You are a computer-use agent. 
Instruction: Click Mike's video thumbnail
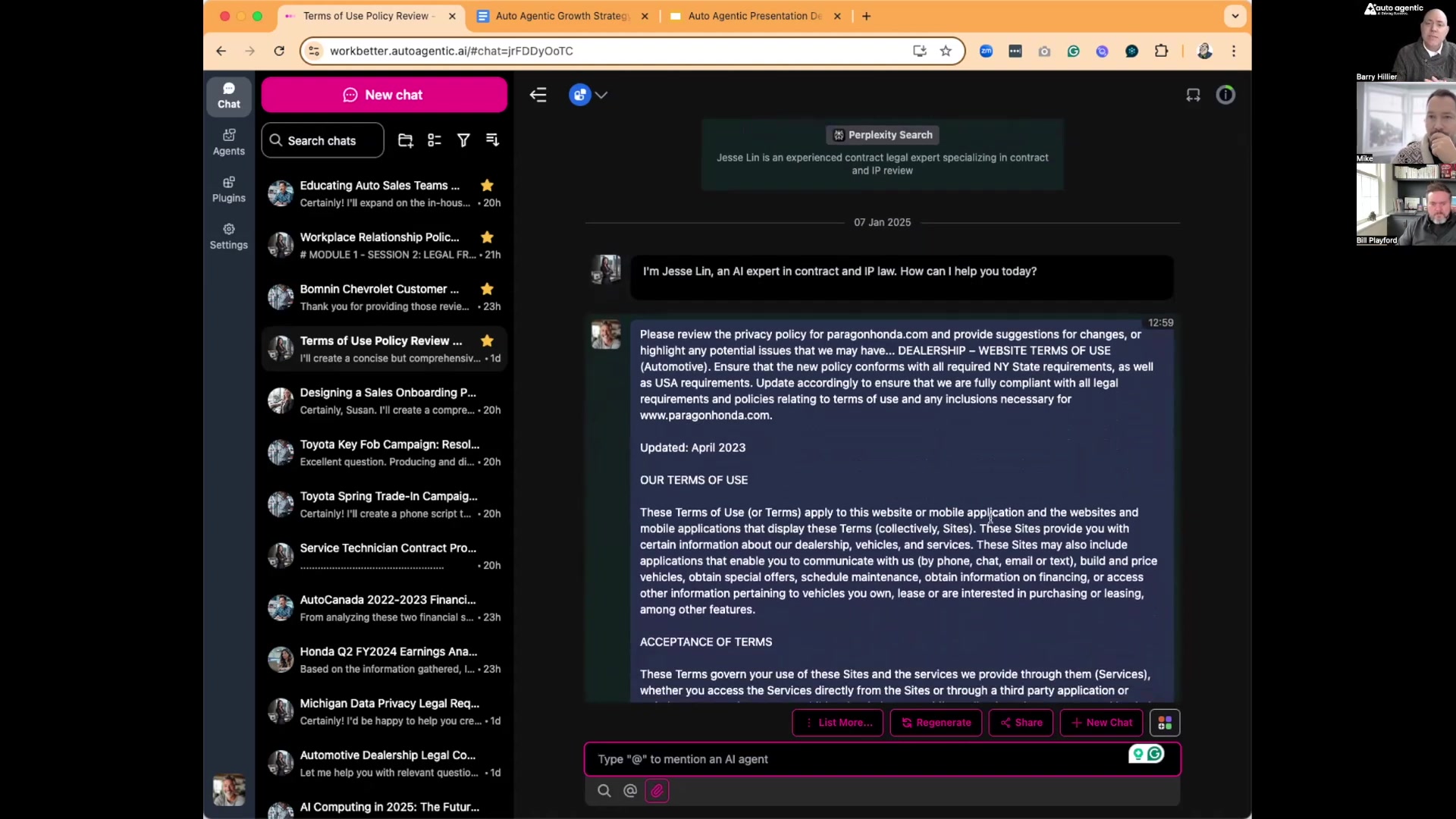click(x=1406, y=123)
